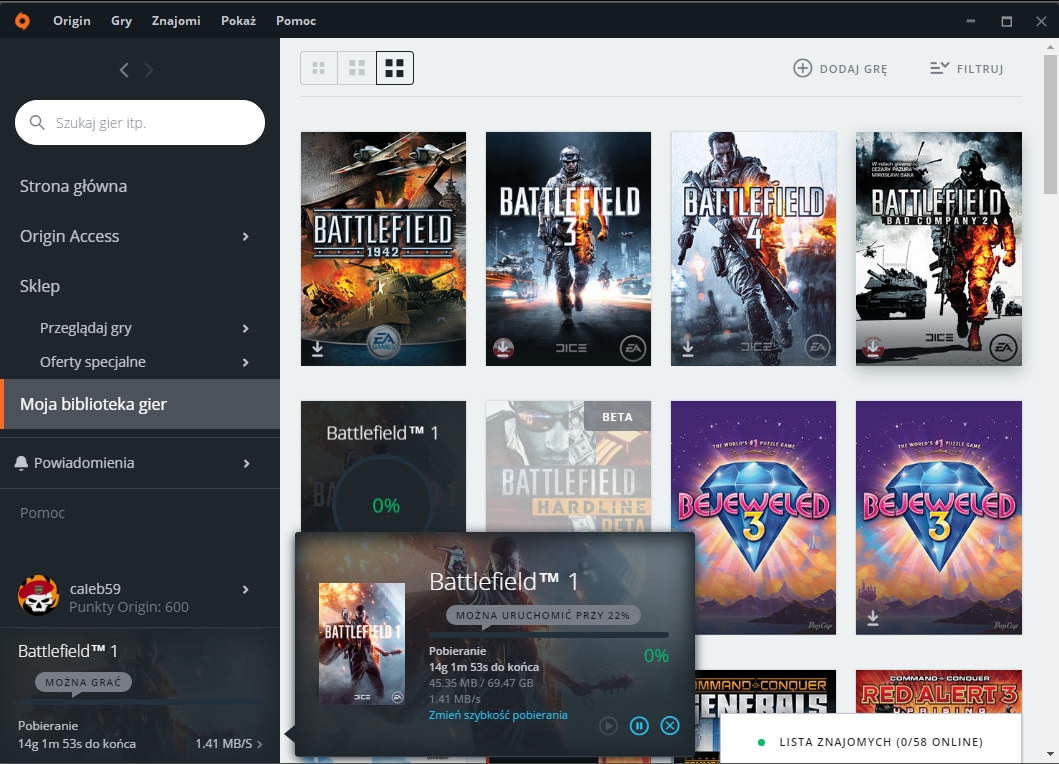This screenshot has width=1059, height=764.
Task: Click the plus icon of Dodaj grę
Action: pos(802,68)
